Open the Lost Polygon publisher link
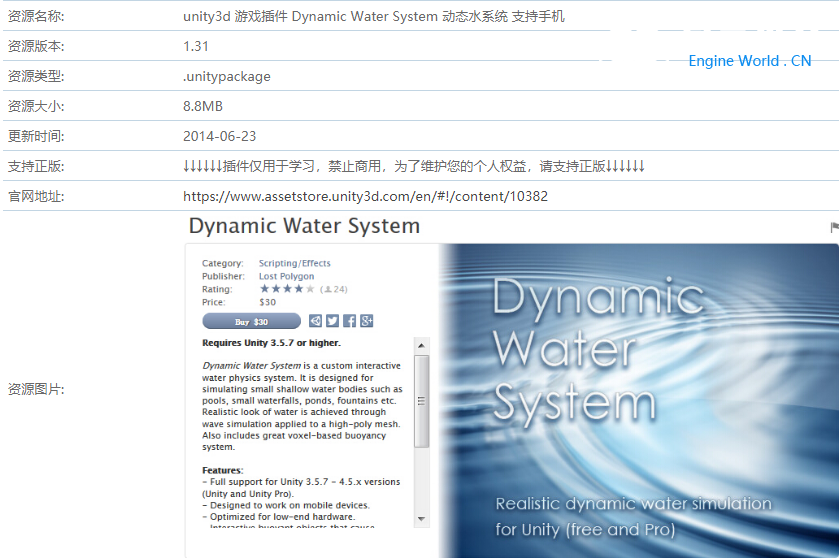839x558 pixels. pos(286,276)
